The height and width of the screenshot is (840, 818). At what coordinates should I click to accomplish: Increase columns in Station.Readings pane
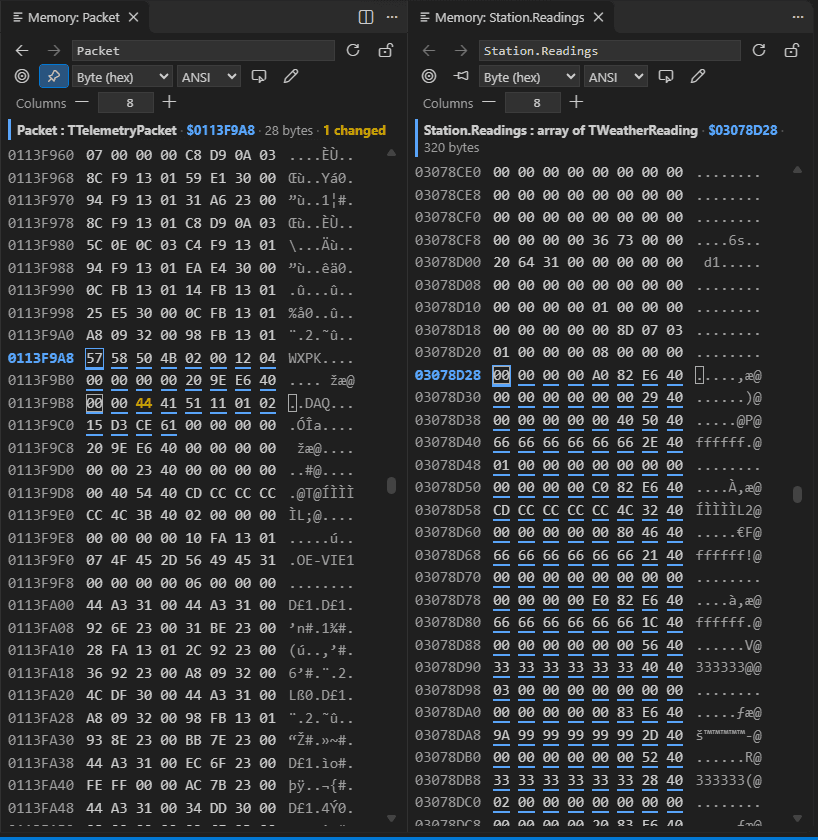(576, 102)
